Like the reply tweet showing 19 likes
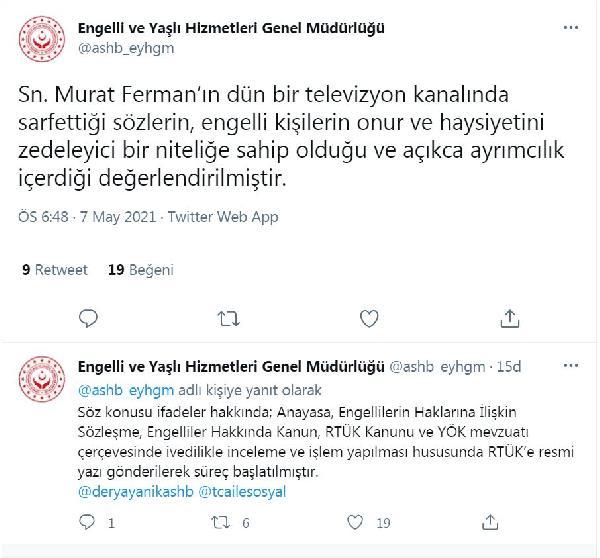The width and height of the screenshot is (600, 558). coord(355,522)
